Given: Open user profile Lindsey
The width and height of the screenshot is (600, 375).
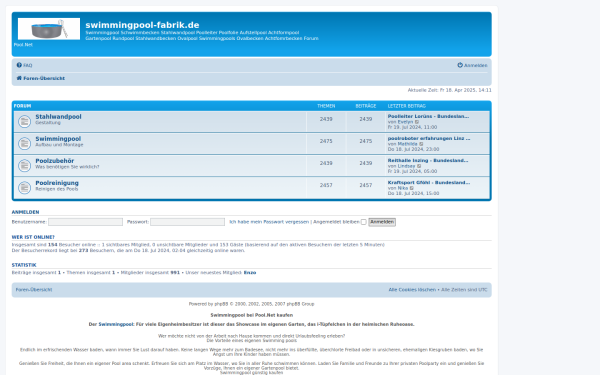Looking at the screenshot, I should pyautogui.click(x=406, y=166).
